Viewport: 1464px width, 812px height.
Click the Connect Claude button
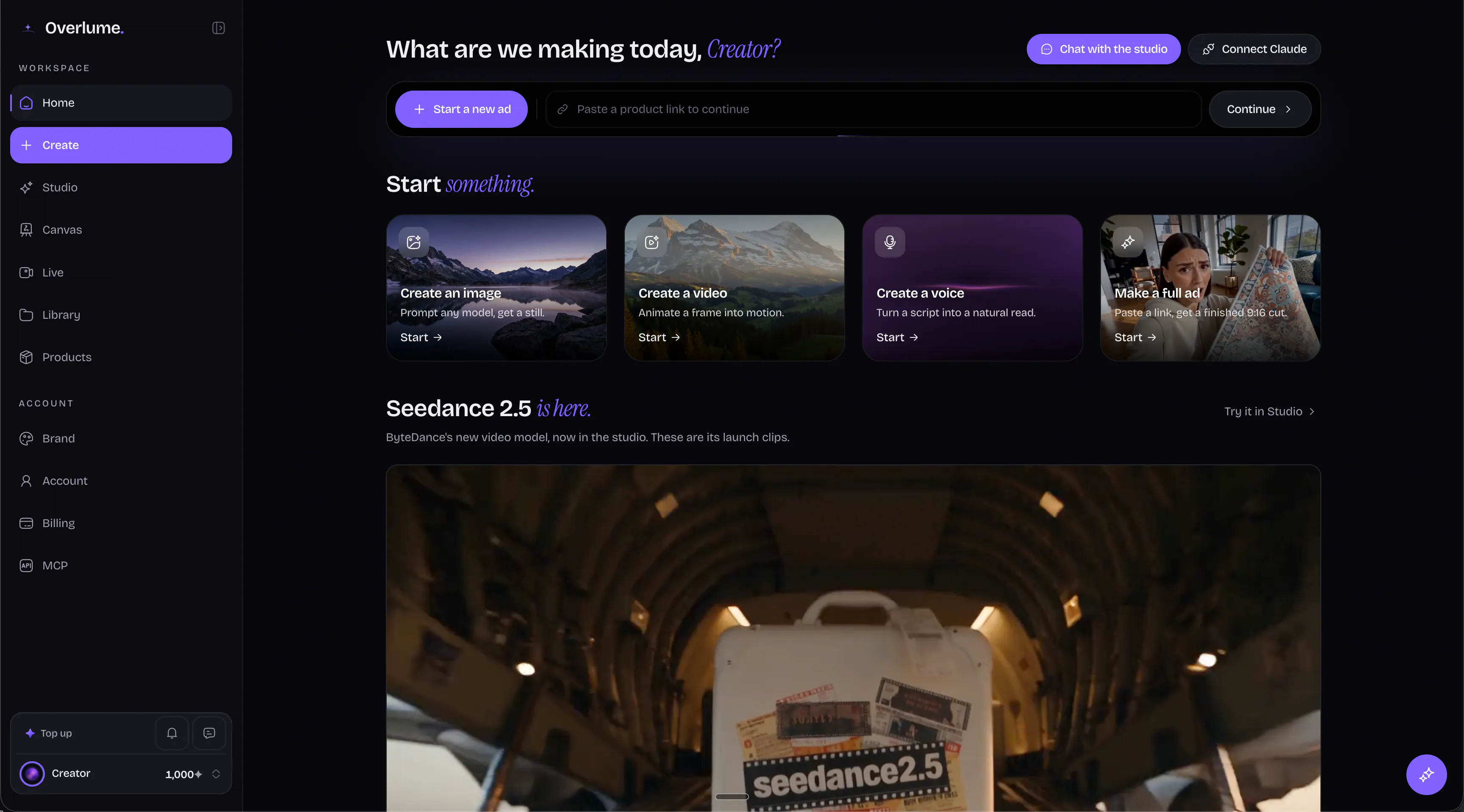coord(1254,50)
